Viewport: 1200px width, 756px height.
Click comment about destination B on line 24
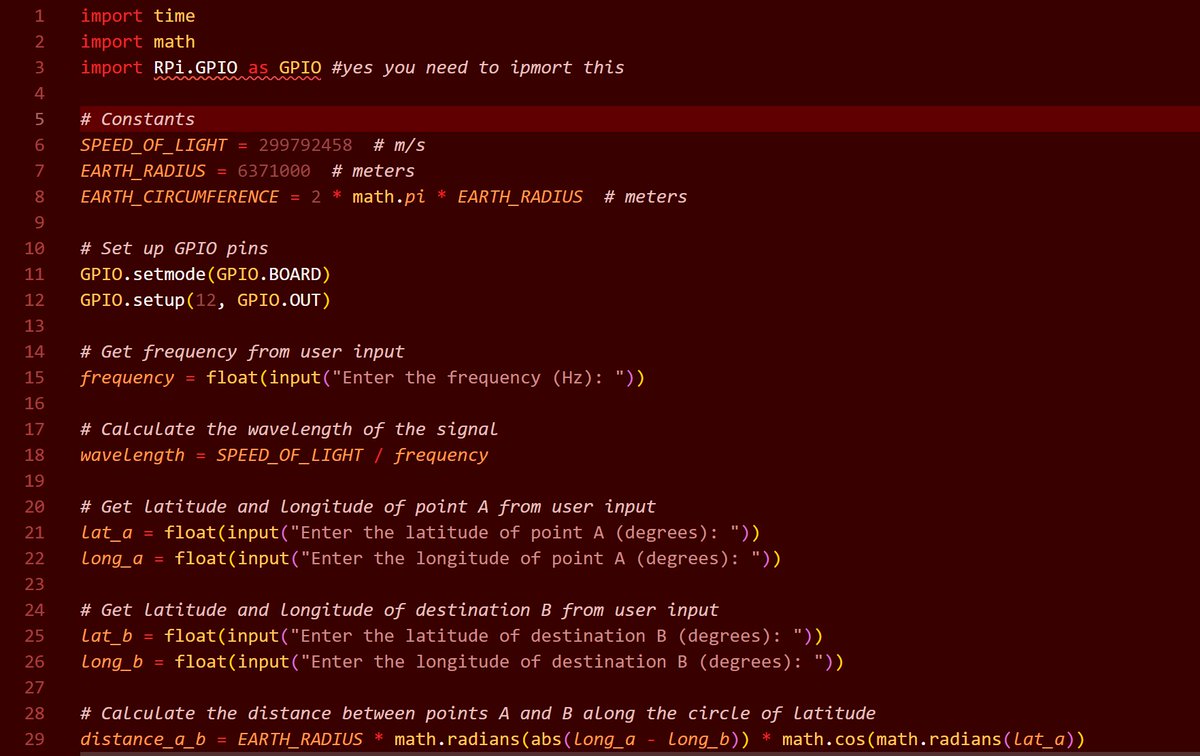tap(400, 610)
